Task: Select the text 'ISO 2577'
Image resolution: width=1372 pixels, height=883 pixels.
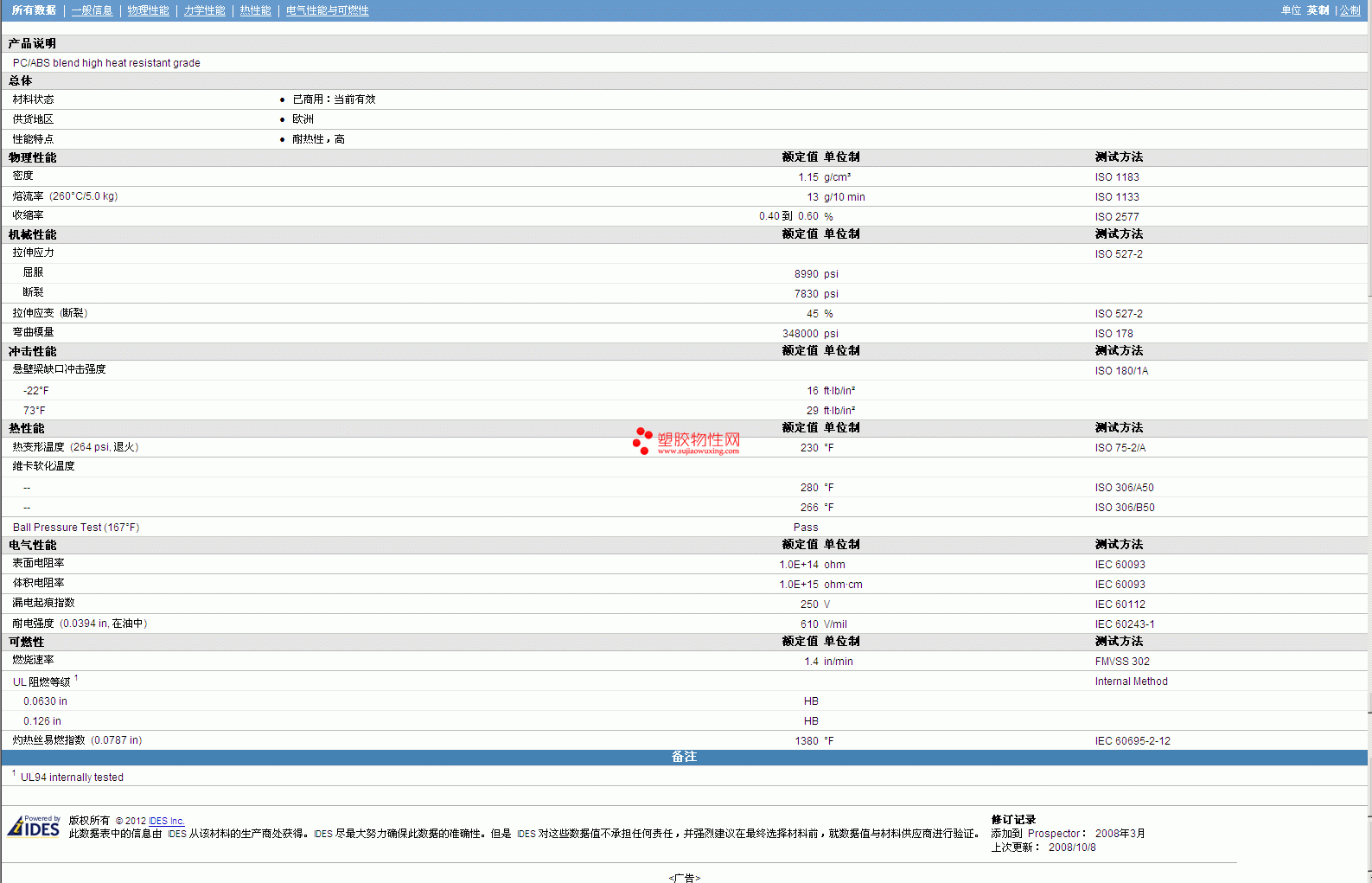Action: click(1117, 217)
